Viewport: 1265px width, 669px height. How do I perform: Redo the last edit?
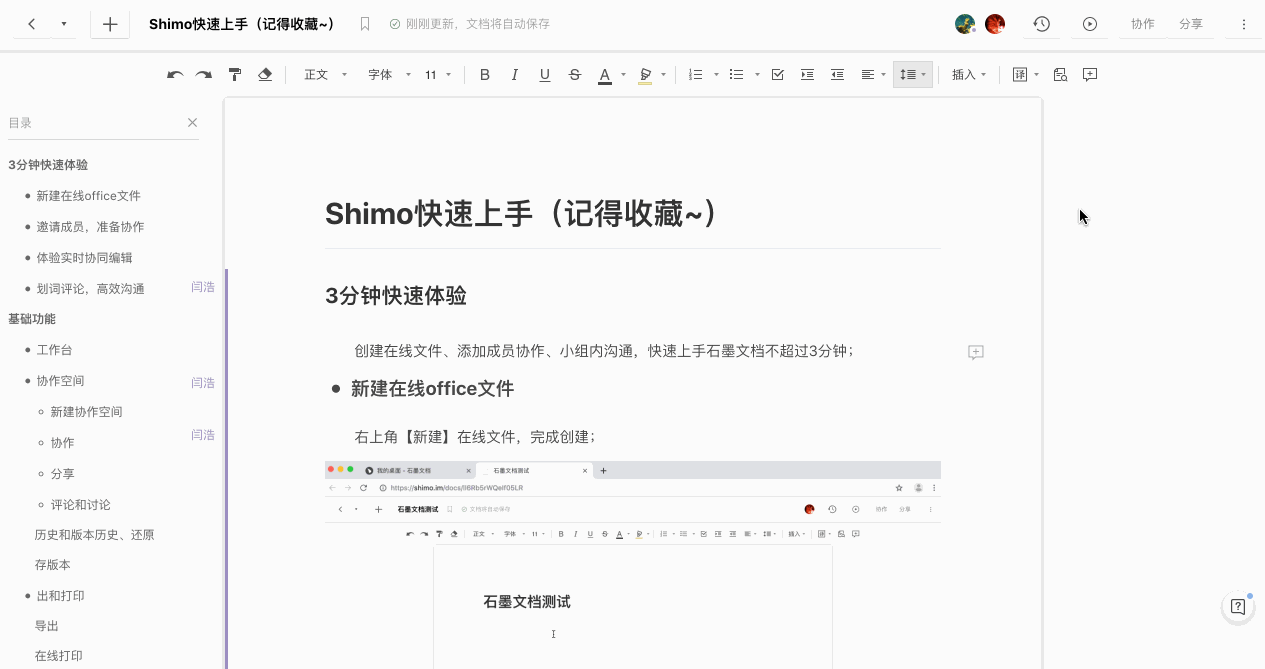coord(204,75)
